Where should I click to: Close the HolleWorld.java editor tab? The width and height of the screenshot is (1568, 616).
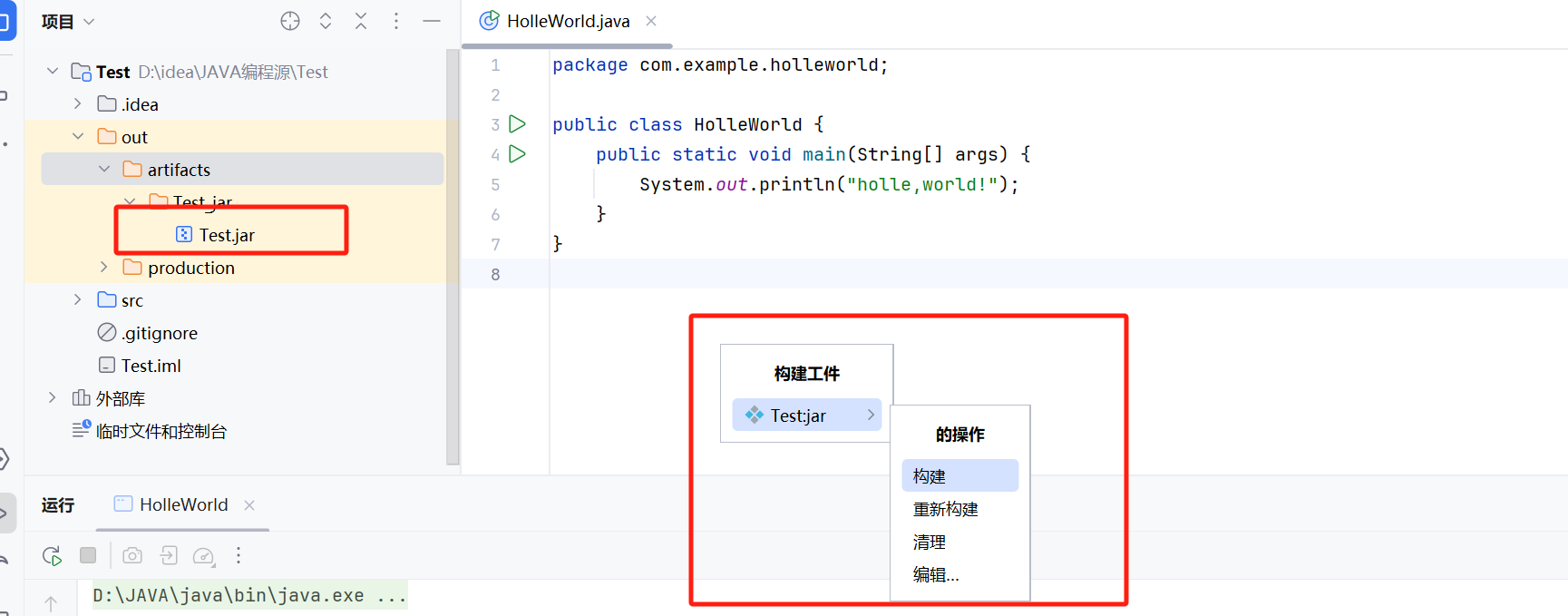point(651,21)
